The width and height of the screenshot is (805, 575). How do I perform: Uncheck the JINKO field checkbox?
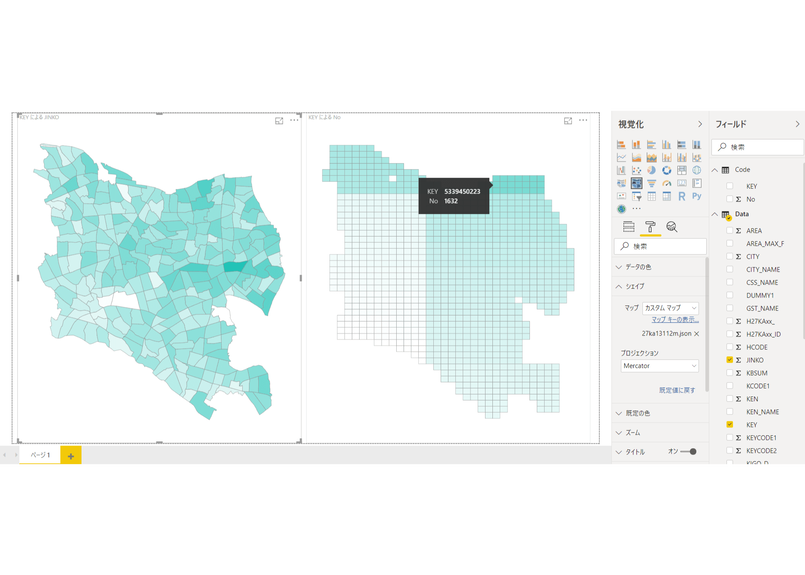(729, 359)
